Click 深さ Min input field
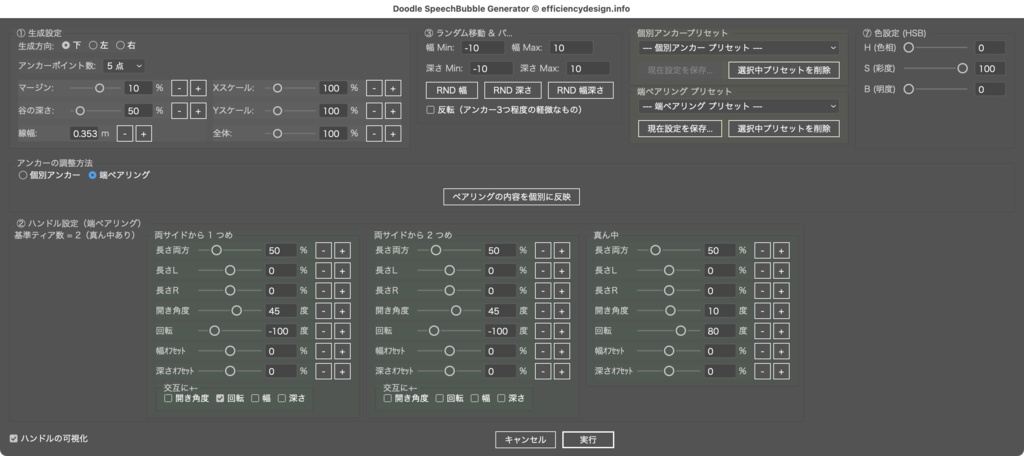This screenshot has width=1024, height=456. (491, 69)
